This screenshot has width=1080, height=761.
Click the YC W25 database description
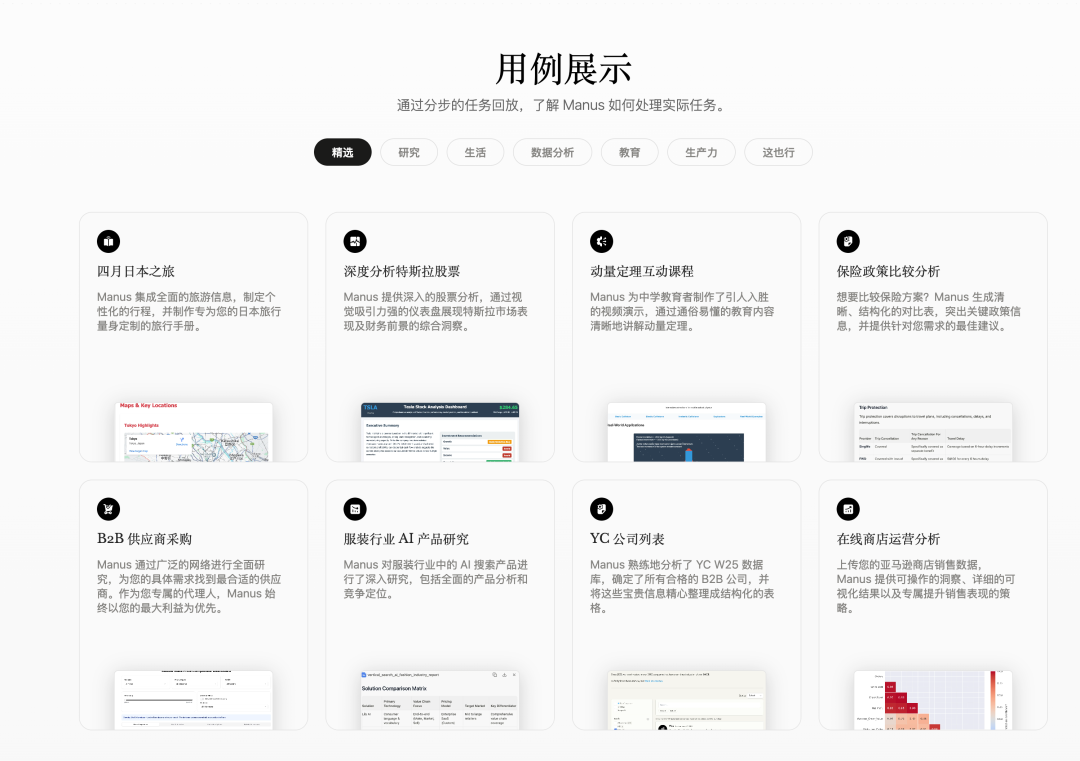[682, 586]
